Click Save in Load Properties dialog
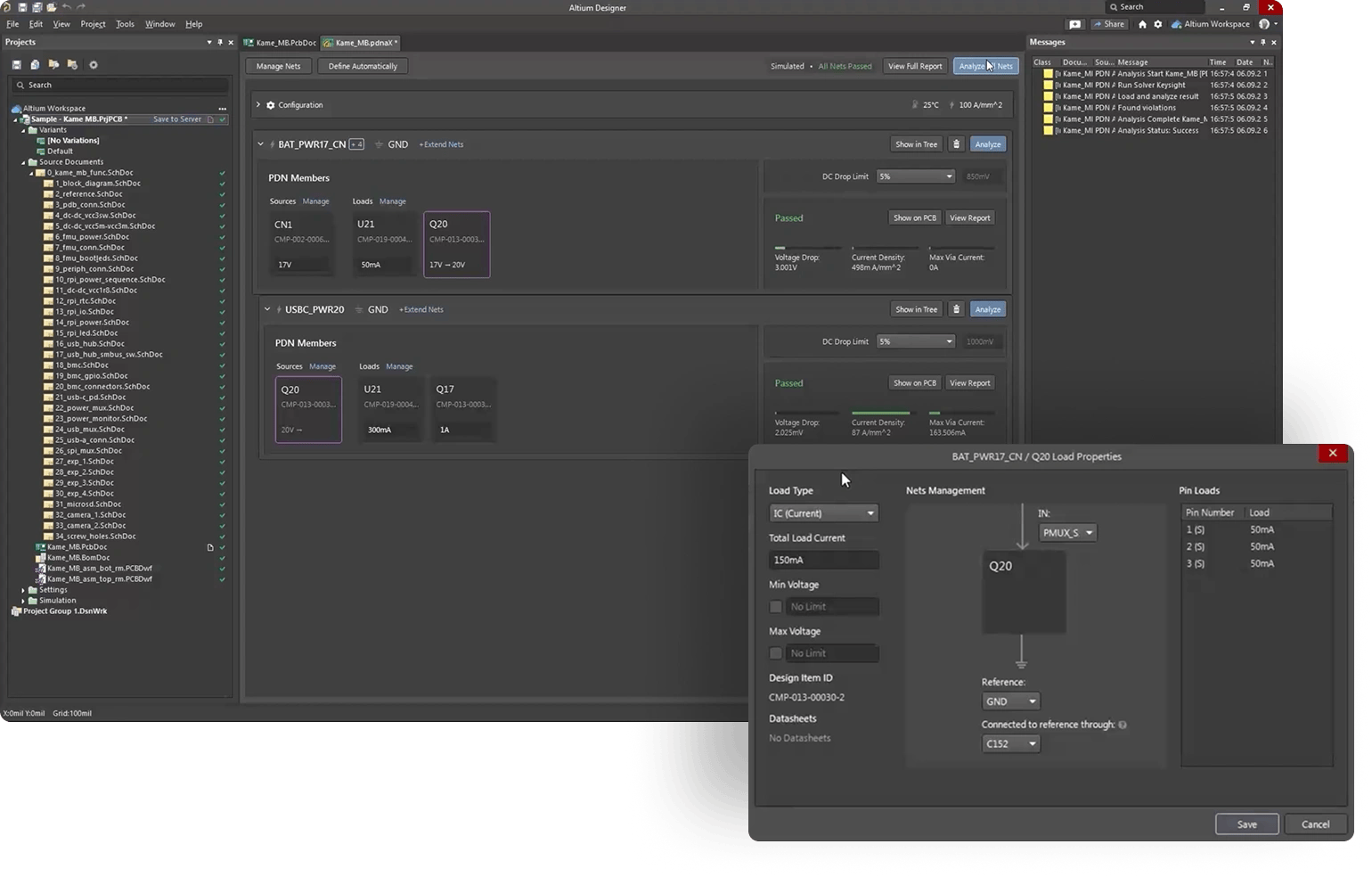The height and width of the screenshot is (877, 1372). pyautogui.click(x=1246, y=824)
